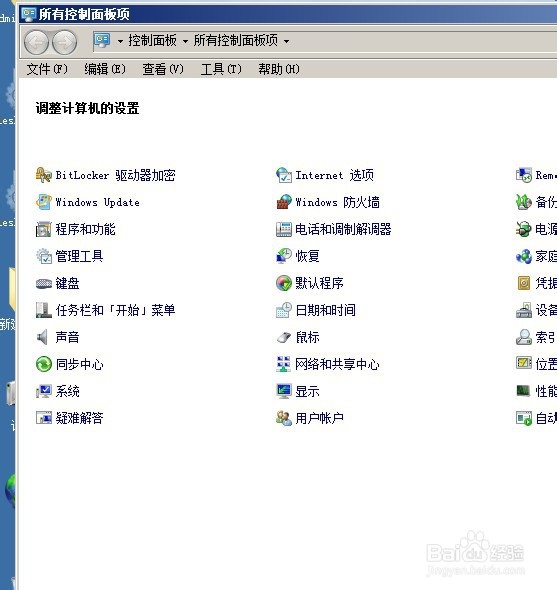Open the 任务栏和「开始」菜单 link text
Viewport: 557px width, 590px height.
(115, 310)
